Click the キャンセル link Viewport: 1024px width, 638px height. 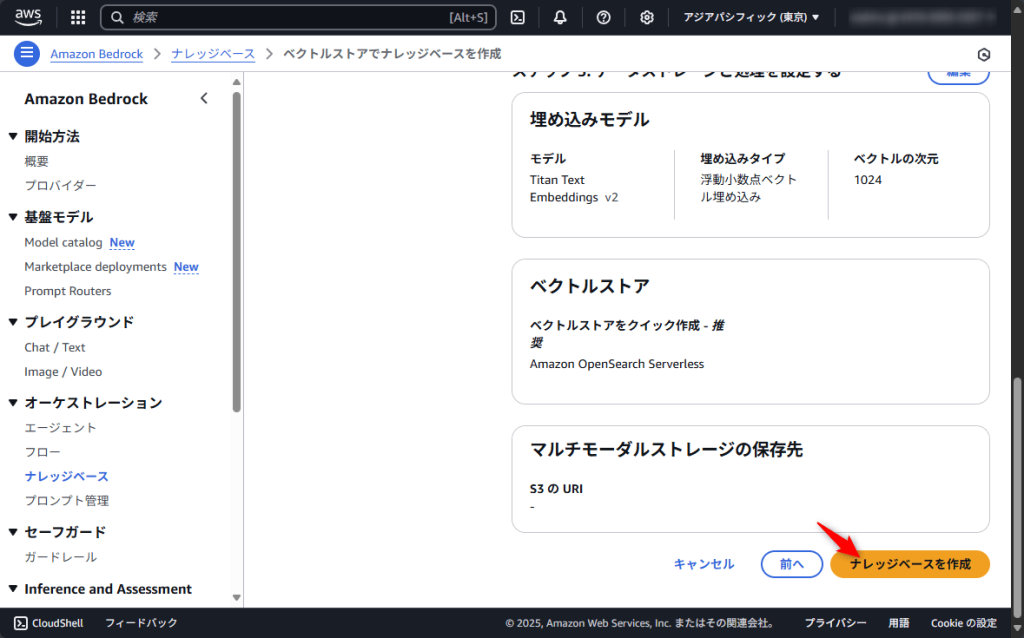pos(703,564)
